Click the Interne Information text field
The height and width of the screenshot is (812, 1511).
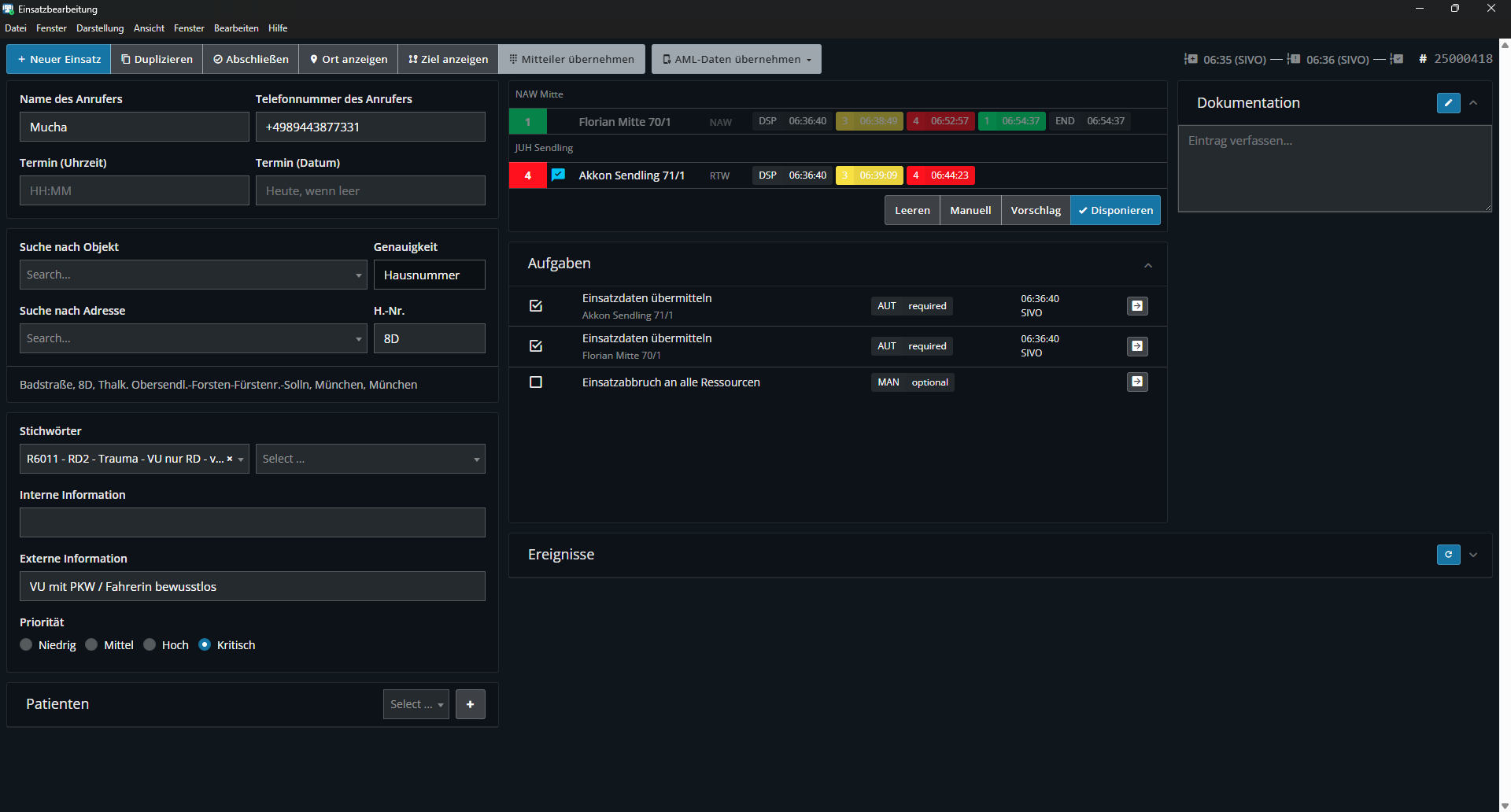pyautogui.click(x=252, y=522)
